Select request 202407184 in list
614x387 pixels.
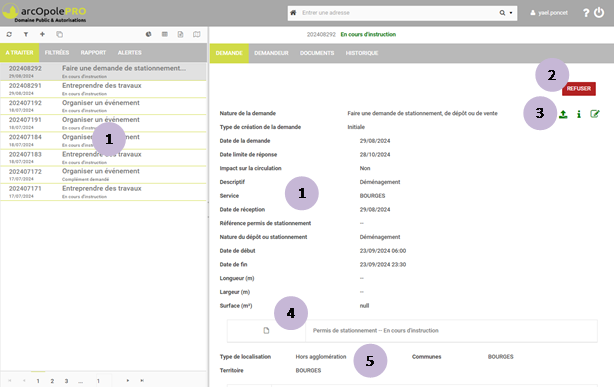click(103, 141)
